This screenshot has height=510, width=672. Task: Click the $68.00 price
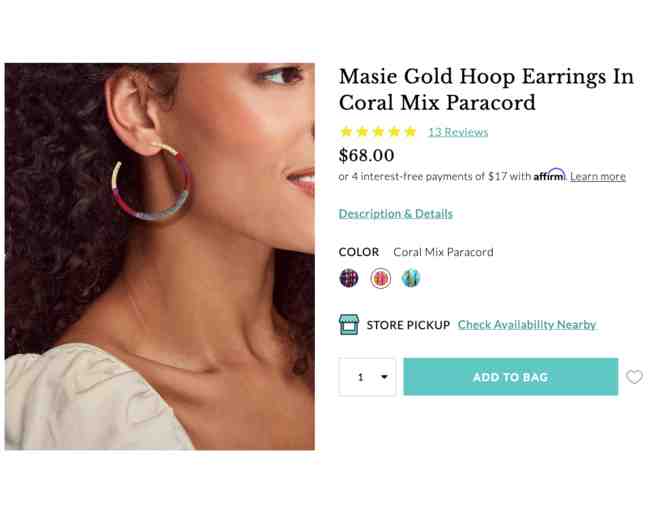(367, 155)
